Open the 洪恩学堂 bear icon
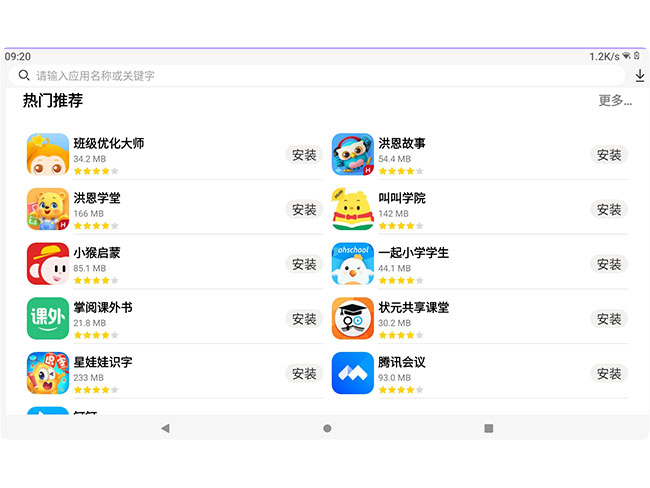The height and width of the screenshot is (488, 650). 47,209
